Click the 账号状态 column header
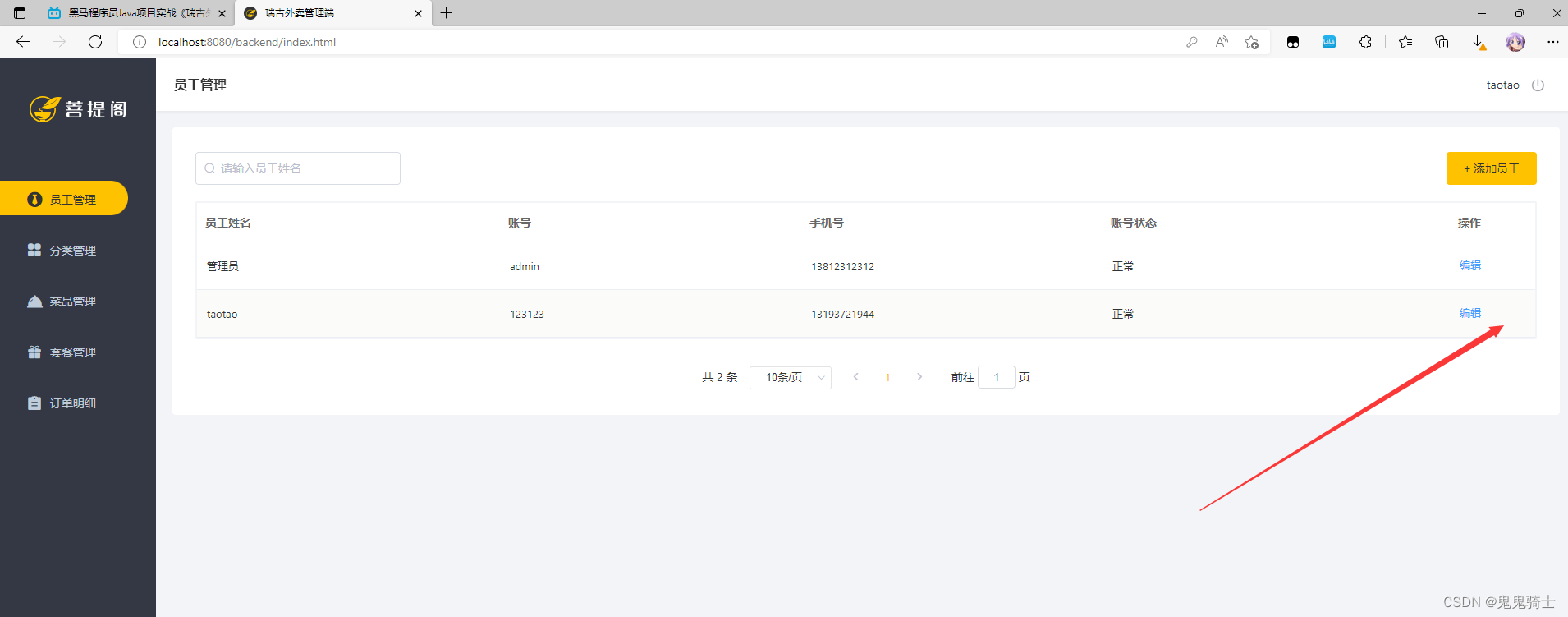 [x=1134, y=223]
